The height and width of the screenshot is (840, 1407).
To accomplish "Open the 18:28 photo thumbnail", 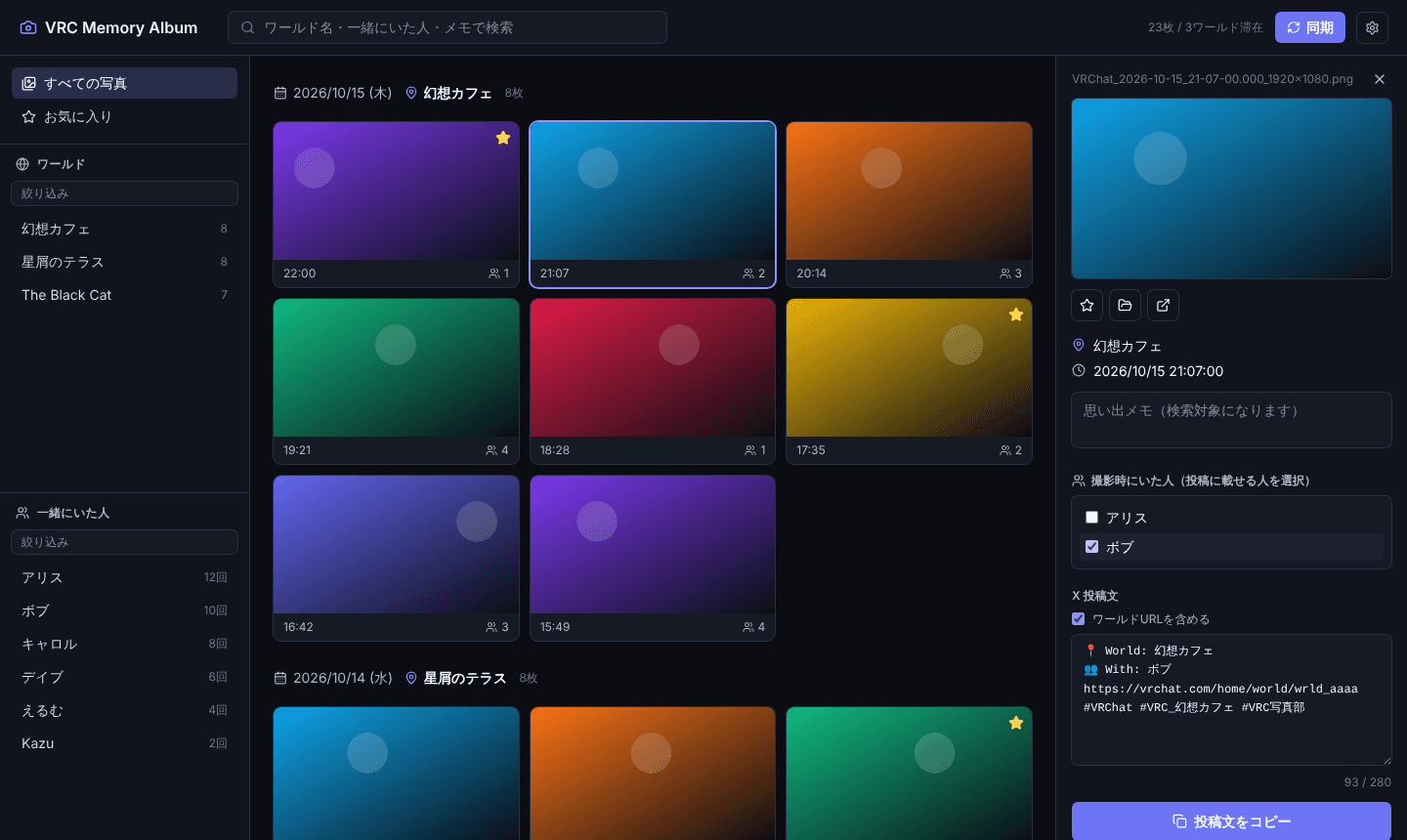I will (653, 381).
